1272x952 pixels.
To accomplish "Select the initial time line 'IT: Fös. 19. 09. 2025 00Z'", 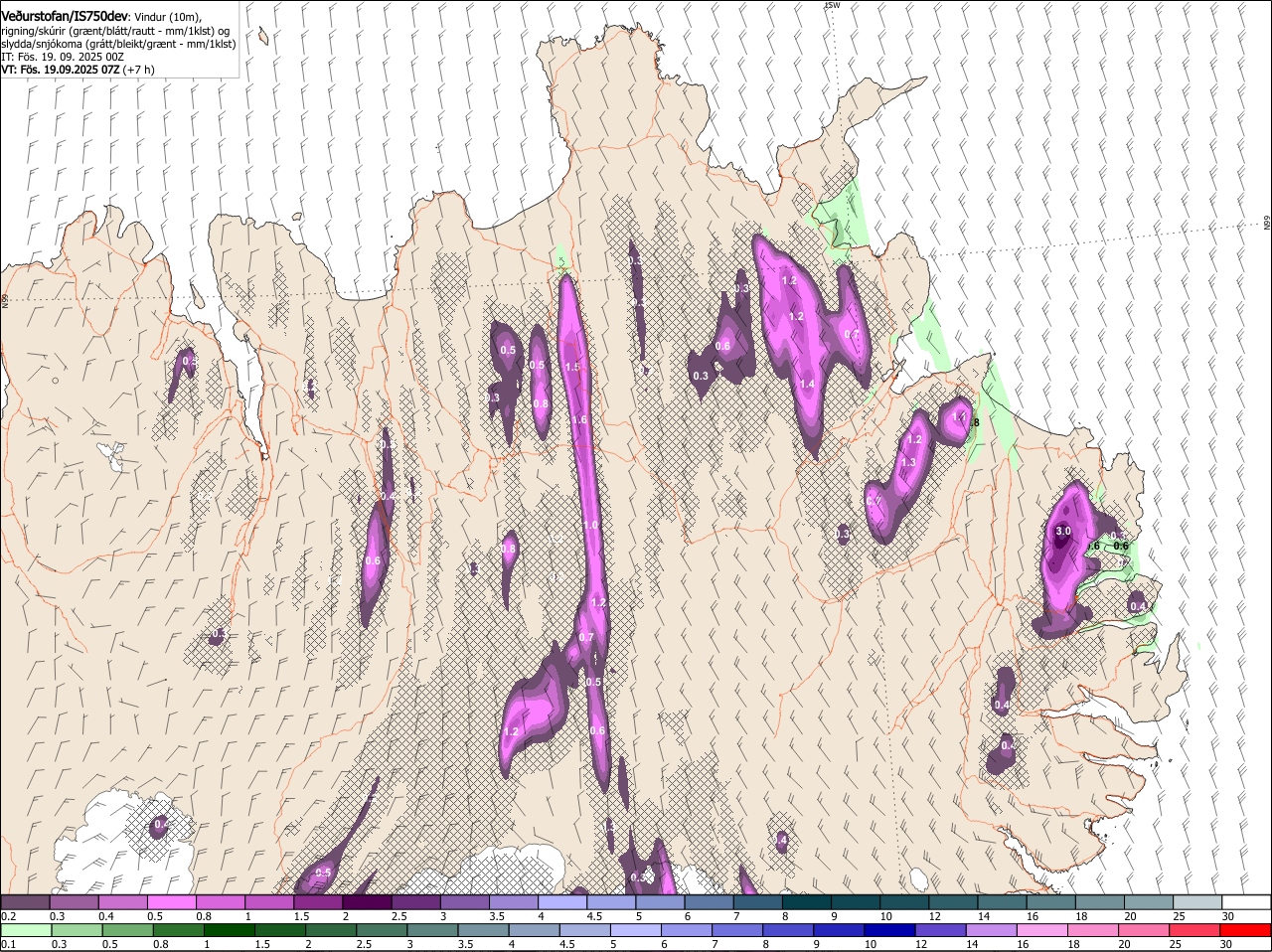I will (63, 57).
